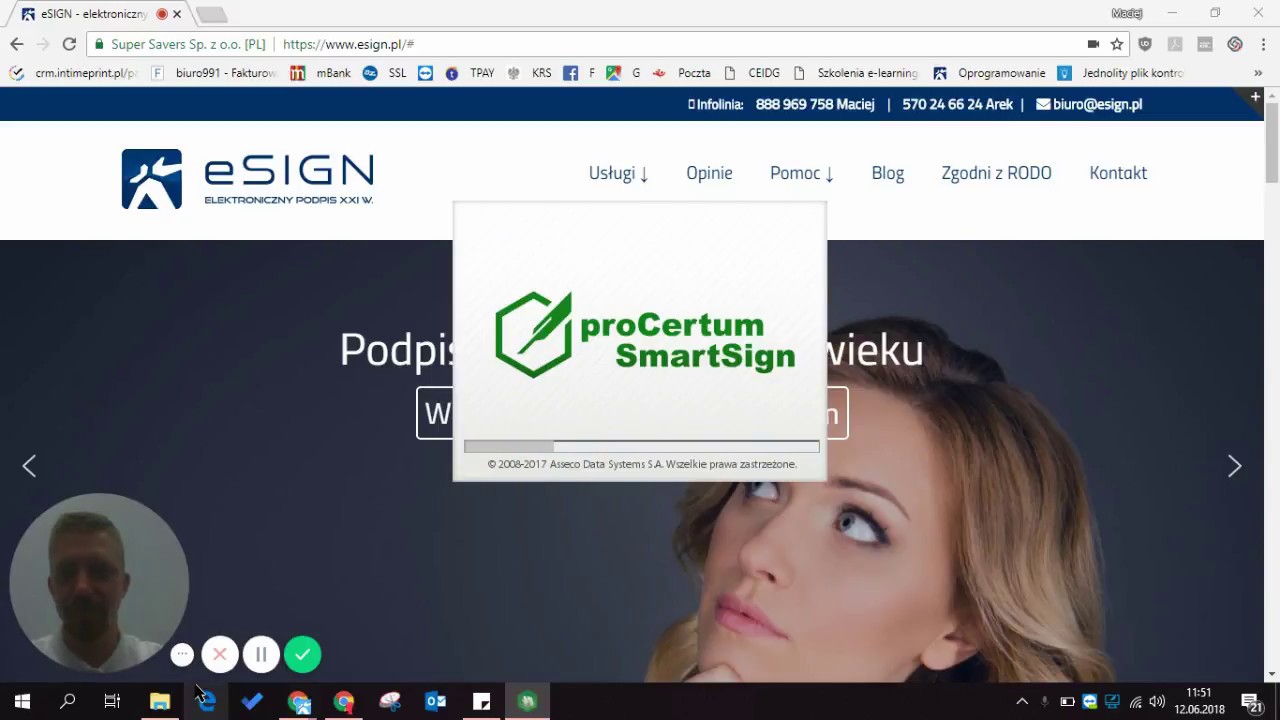
Task: Open the Oprogramowanie bookmark
Action: click(x=989, y=73)
